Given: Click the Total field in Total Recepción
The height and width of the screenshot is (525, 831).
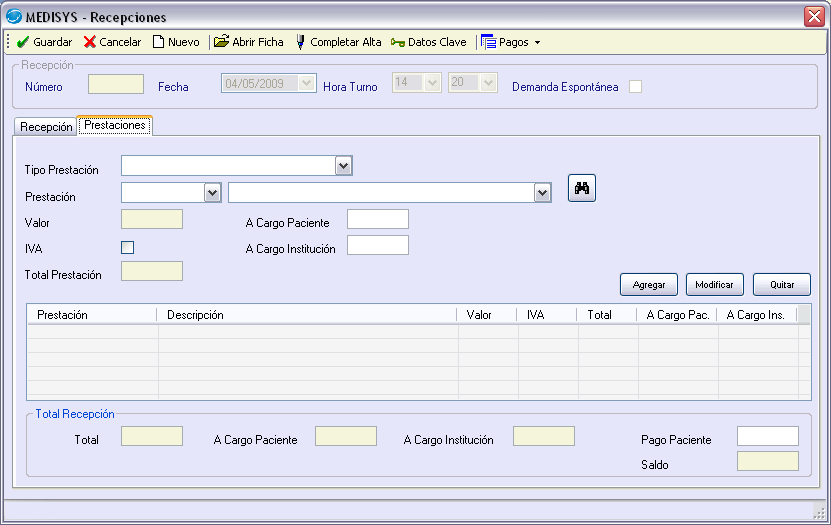Looking at the screenshot, I should [152, 436].
